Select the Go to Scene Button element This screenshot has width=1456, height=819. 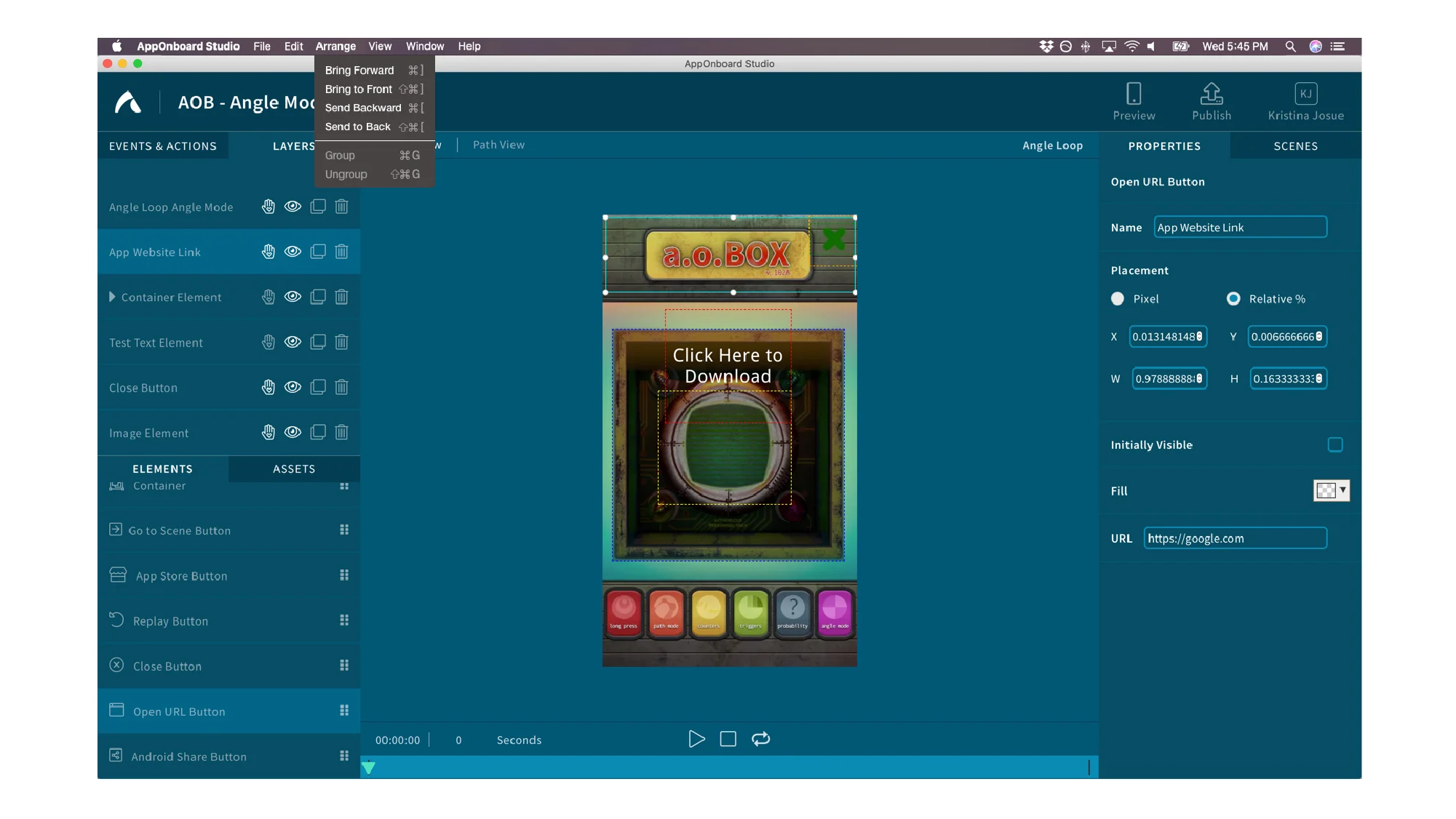click(x=179, y=530)
